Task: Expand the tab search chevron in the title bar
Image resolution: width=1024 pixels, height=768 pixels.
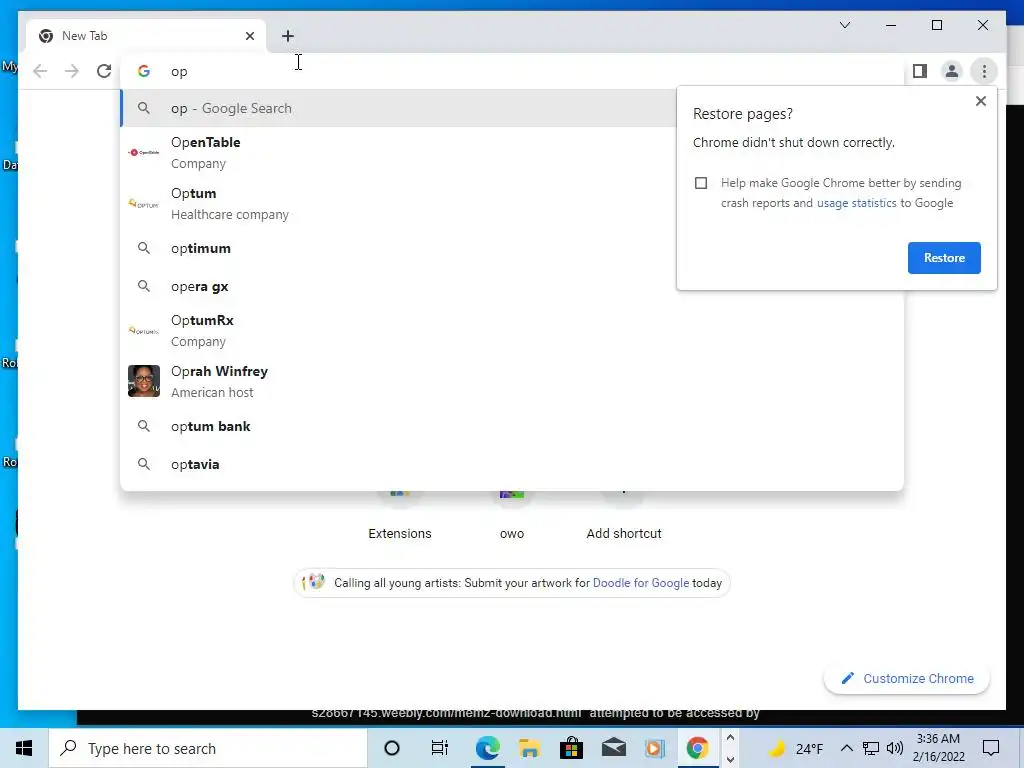Action: tap(844, 25)
